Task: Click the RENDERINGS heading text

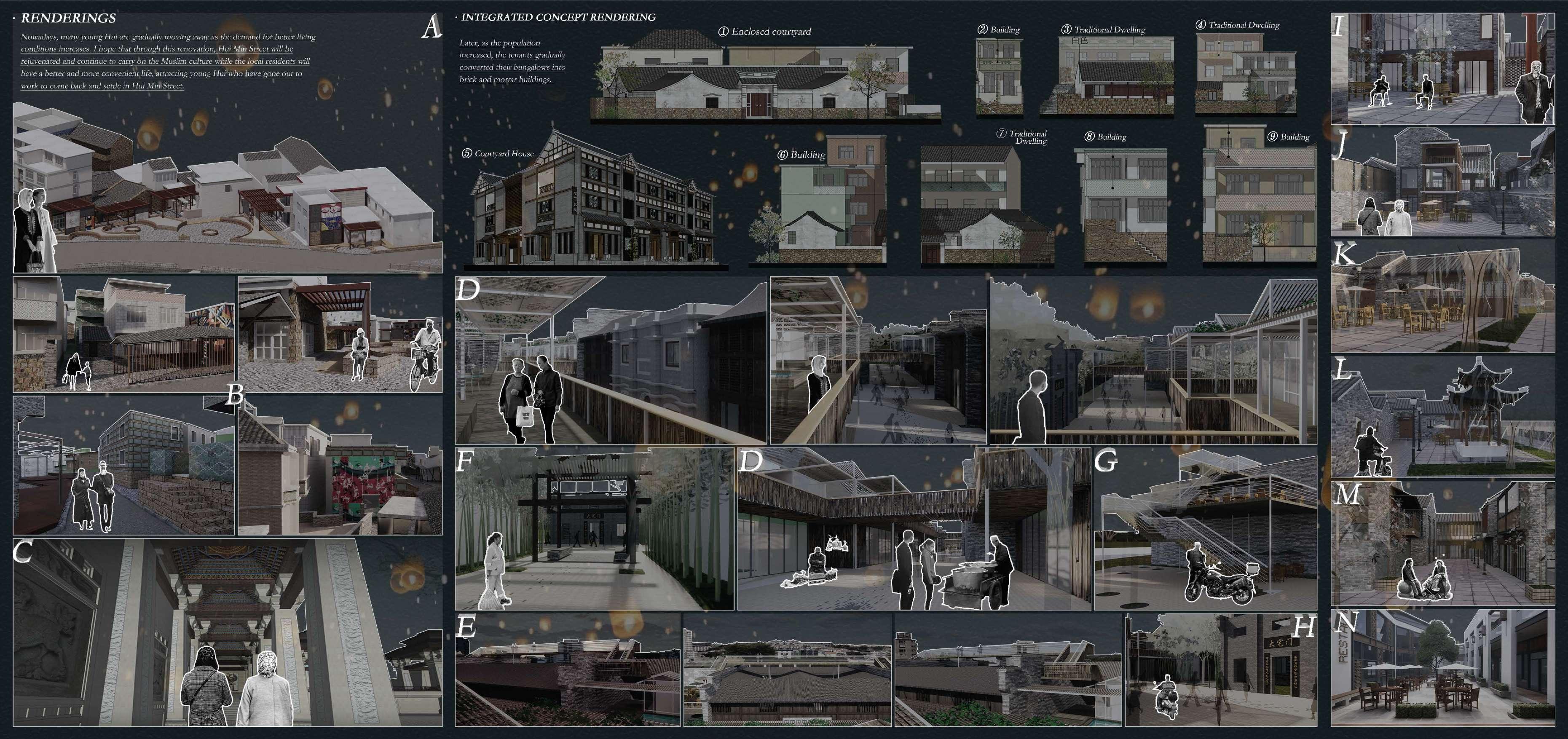Action: click(x=68, y=18)
